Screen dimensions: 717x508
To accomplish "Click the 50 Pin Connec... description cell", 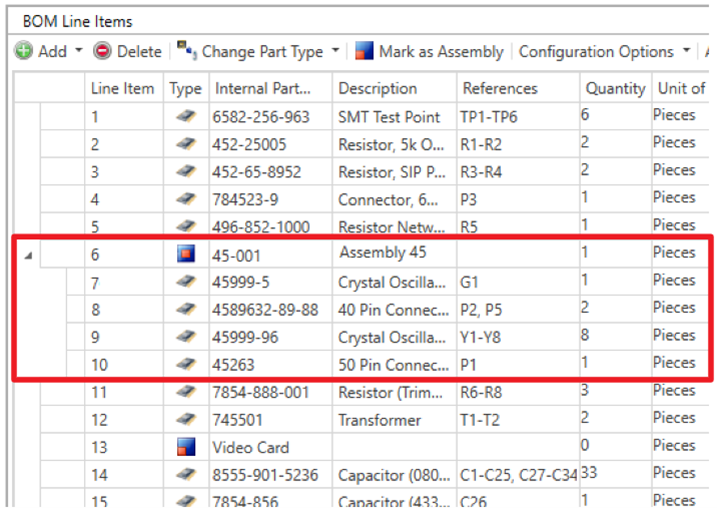I will point(394,365).
